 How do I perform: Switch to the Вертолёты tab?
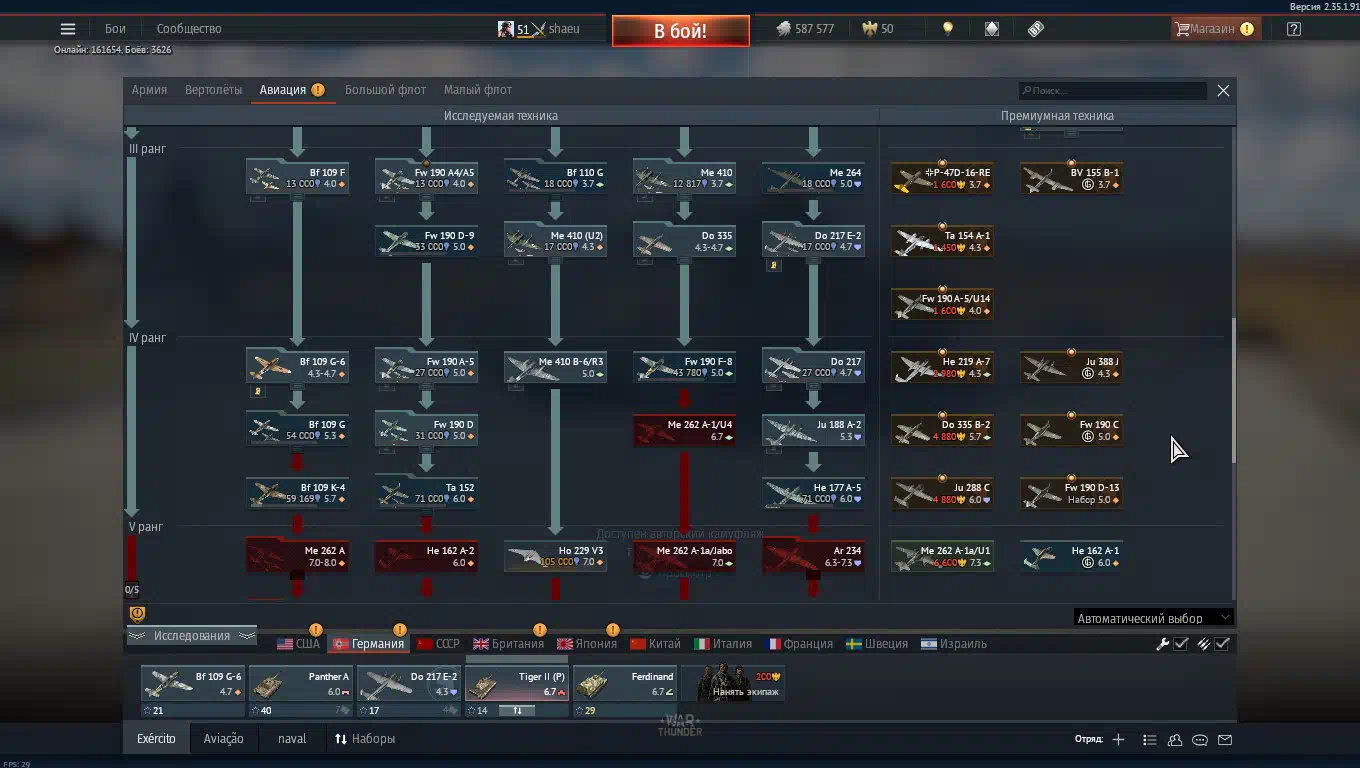[213, 90]
